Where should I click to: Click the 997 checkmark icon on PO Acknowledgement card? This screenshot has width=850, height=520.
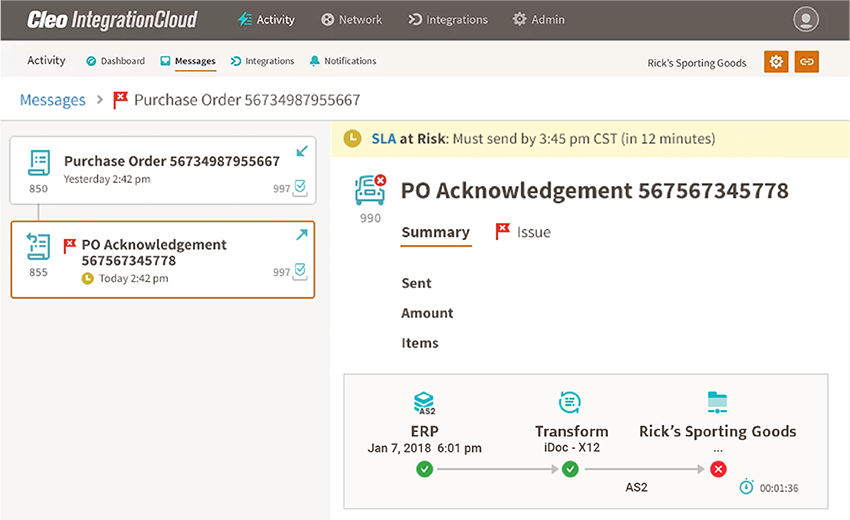pyautogui.click(x=300, y=271)
